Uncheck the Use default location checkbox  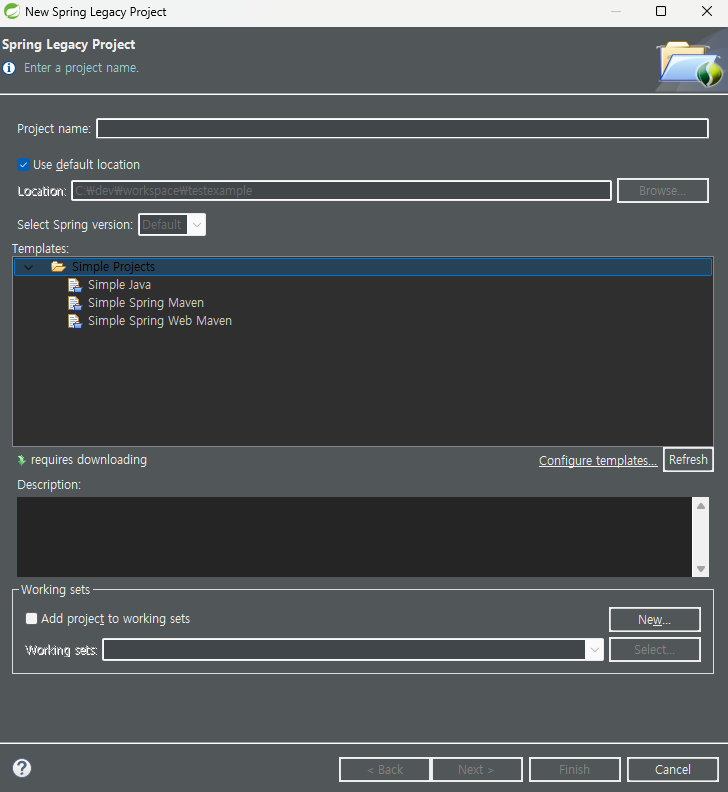(23, 165)
